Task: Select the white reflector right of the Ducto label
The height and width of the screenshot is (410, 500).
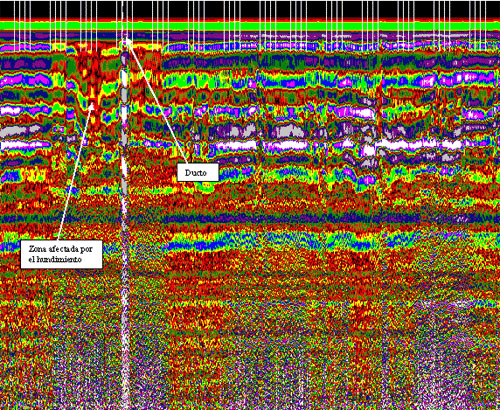Action: (x=236, y=146)
